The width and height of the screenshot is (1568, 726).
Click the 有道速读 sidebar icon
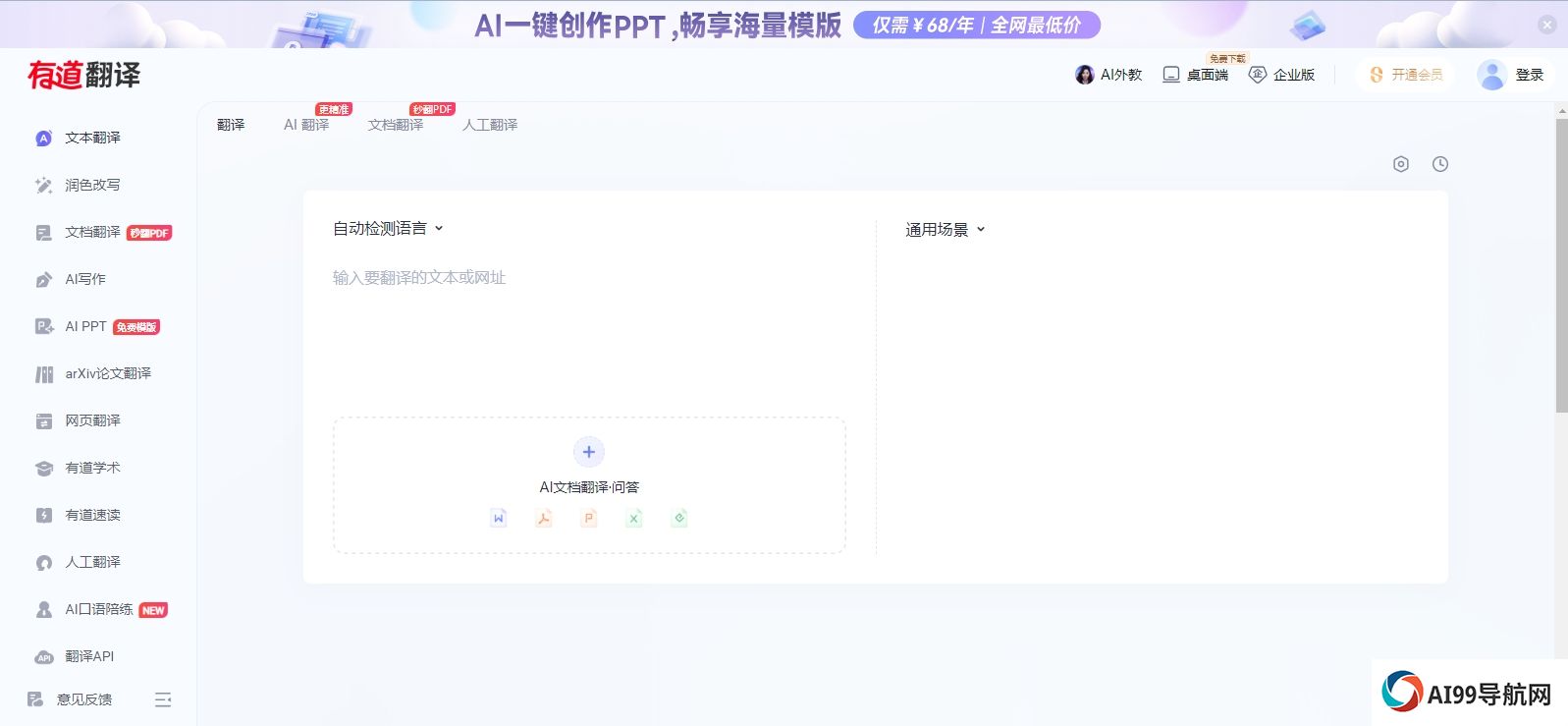(x=44, y=515)
